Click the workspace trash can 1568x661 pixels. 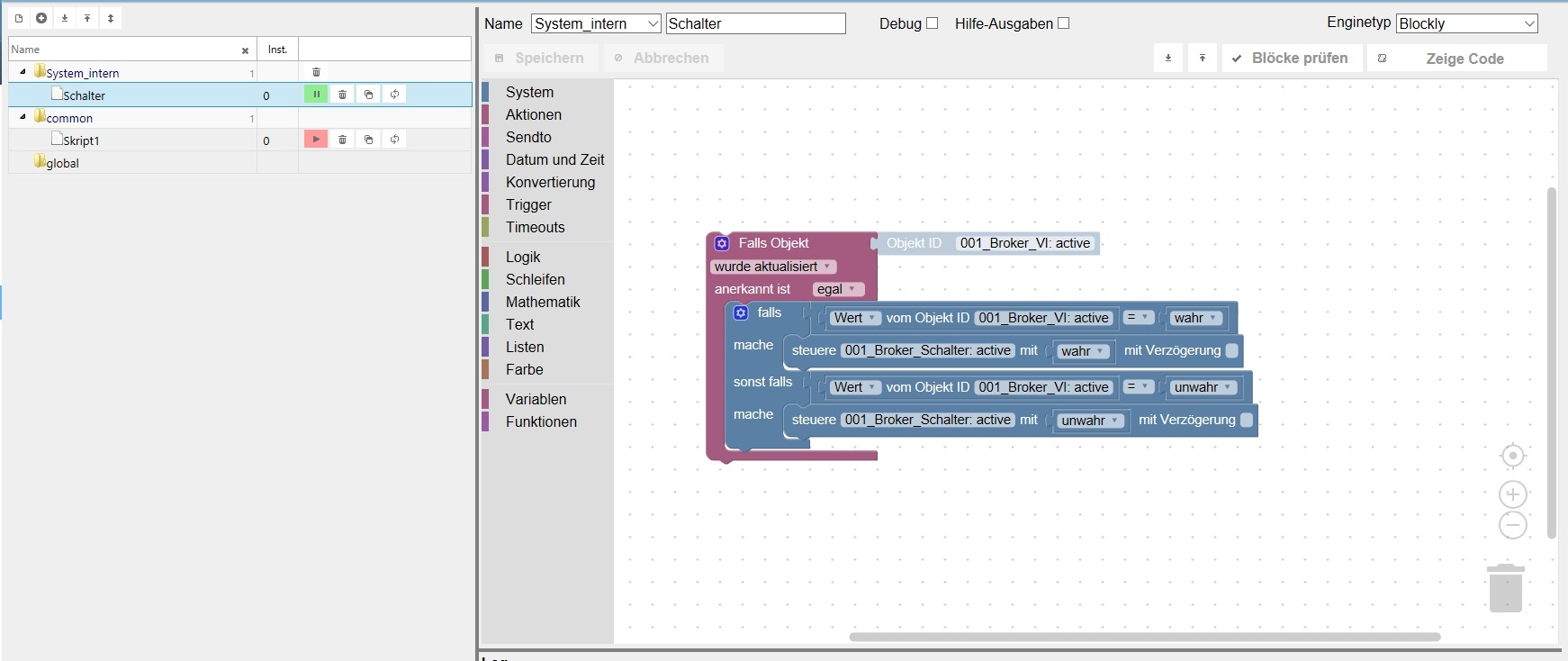1505,588
